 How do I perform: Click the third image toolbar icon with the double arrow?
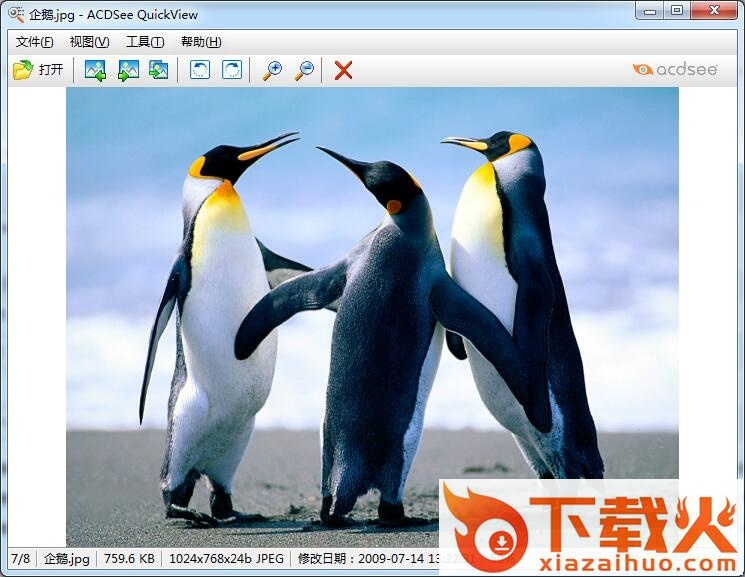tap(159, 70)
